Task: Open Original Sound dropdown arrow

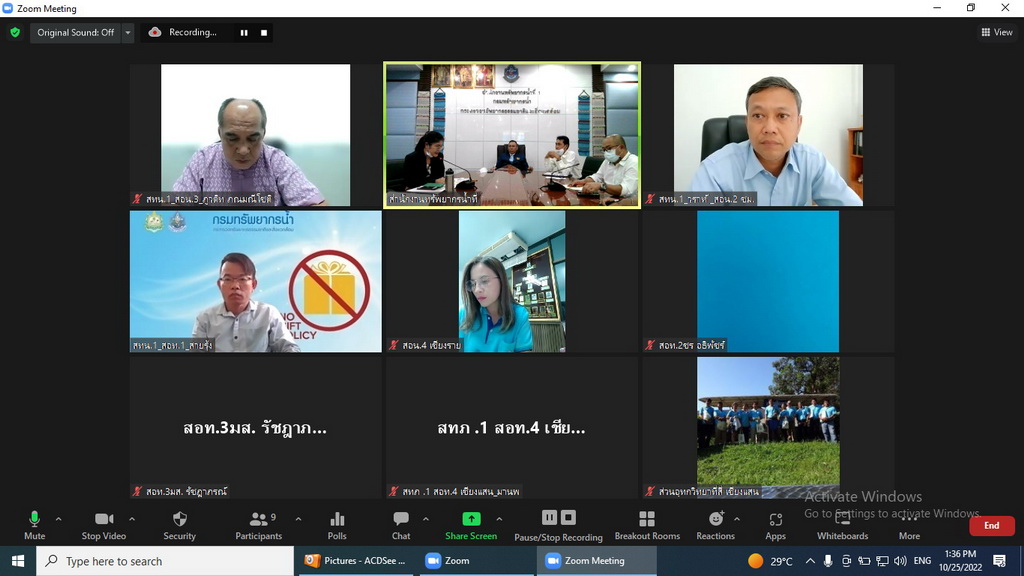Action: tap(128, 32)
